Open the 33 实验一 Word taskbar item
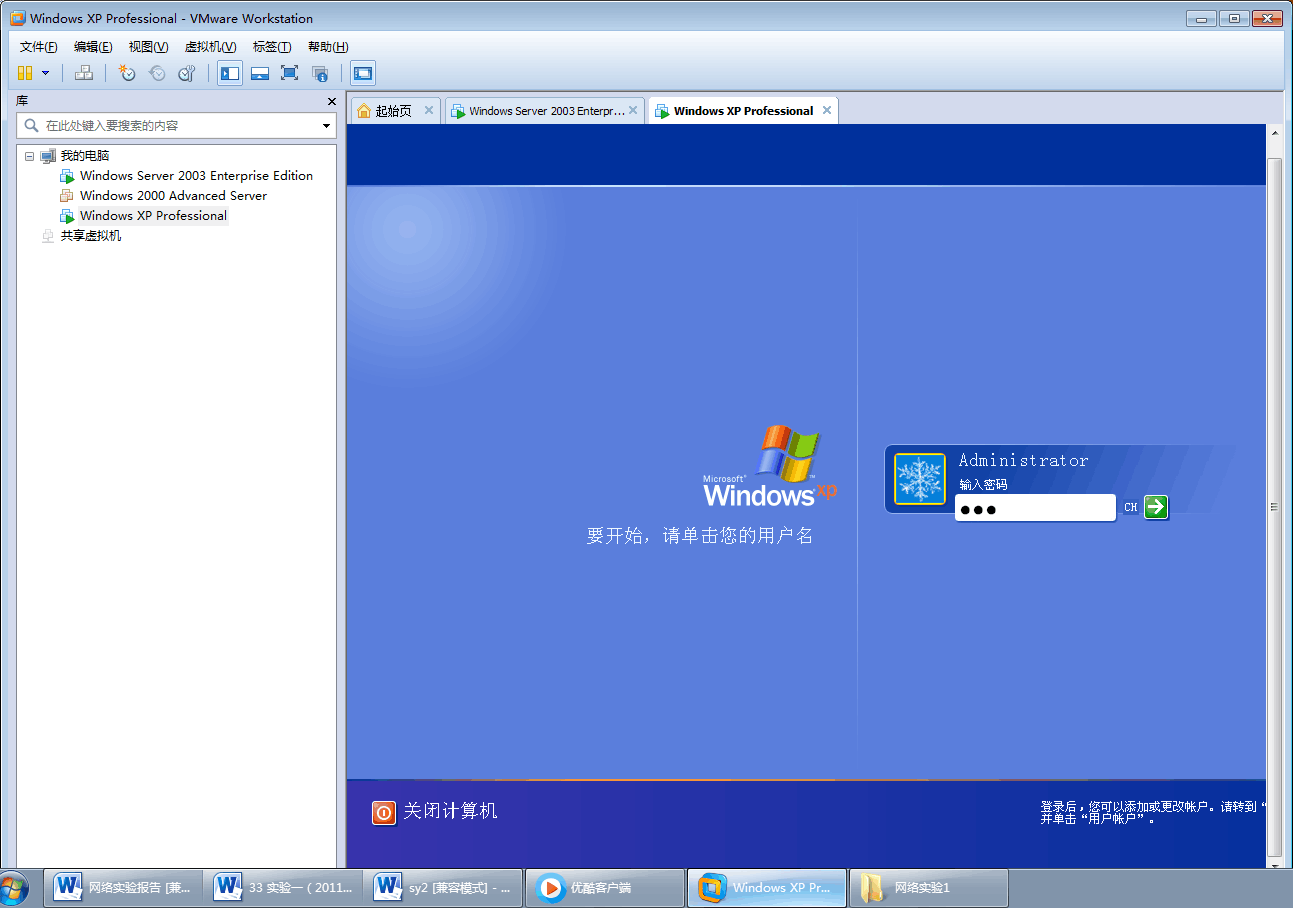This screenshot has height=908, width=1293. pyautogui.click(x=284, y=887)
